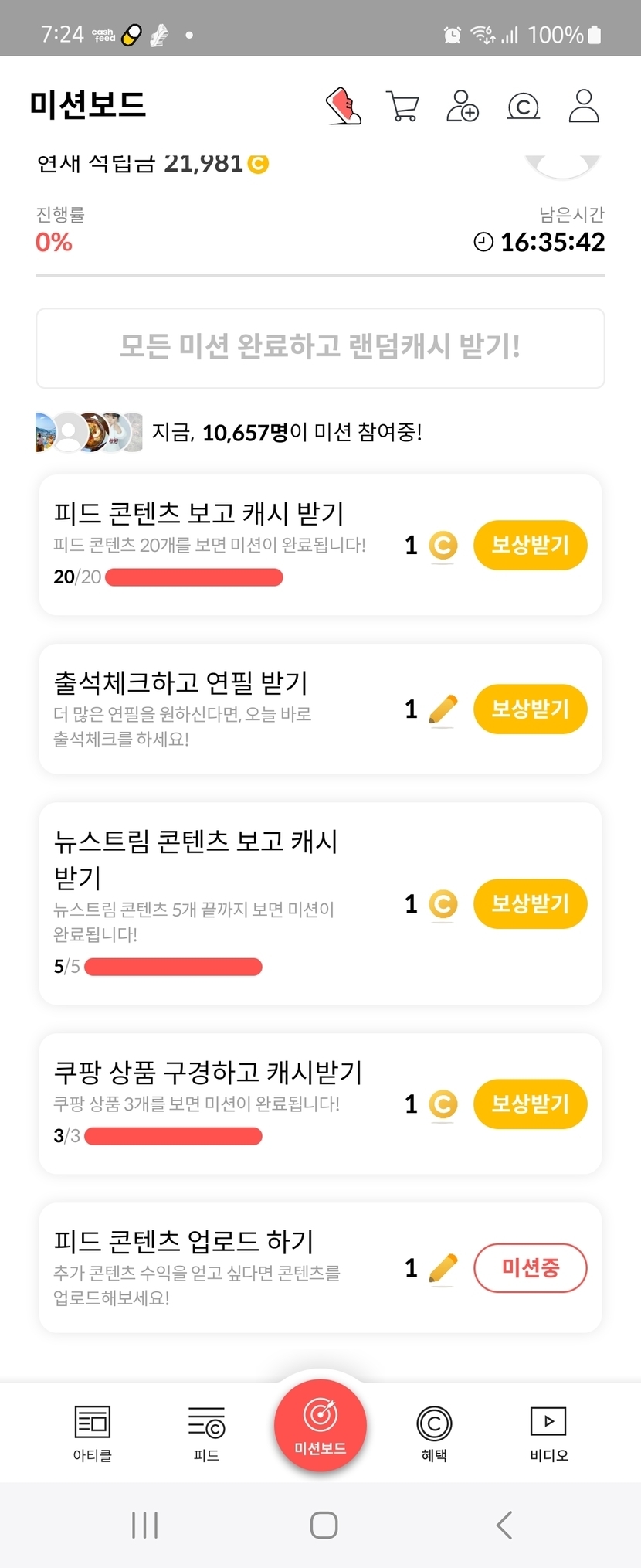Tap the Android back navigation button

click(504, 1525)
